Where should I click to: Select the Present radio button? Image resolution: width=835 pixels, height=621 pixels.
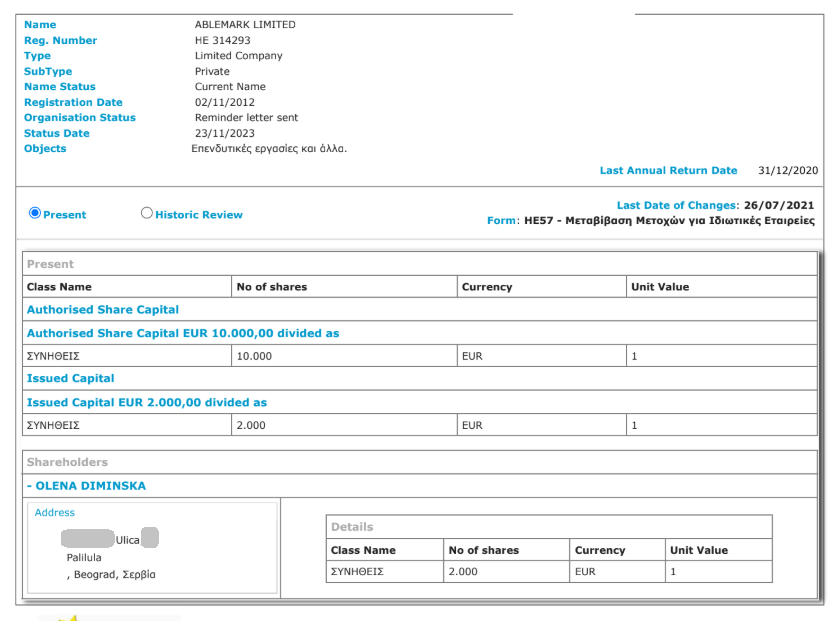[35, 213]
